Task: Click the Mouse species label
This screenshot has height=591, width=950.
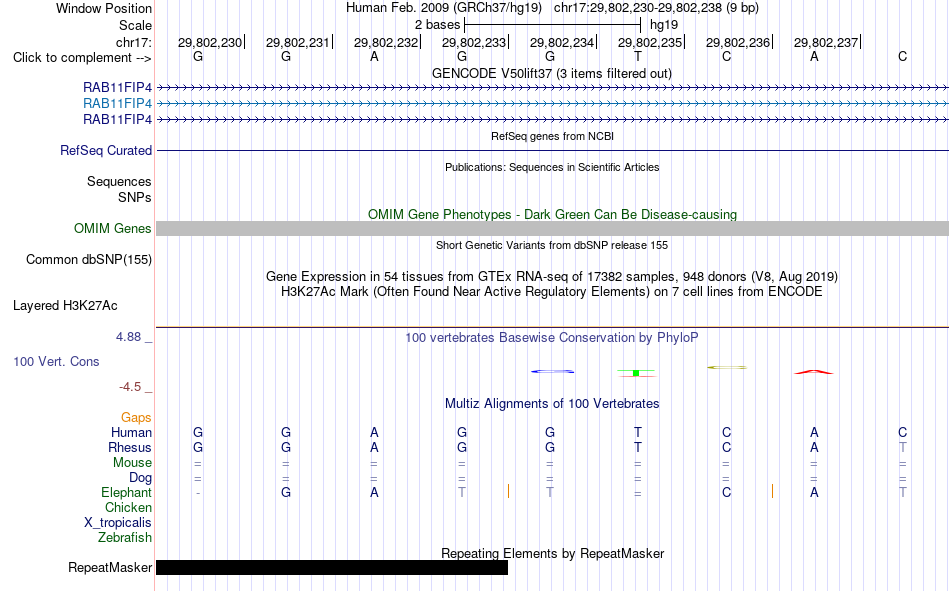Action: [x=132, y=462]
